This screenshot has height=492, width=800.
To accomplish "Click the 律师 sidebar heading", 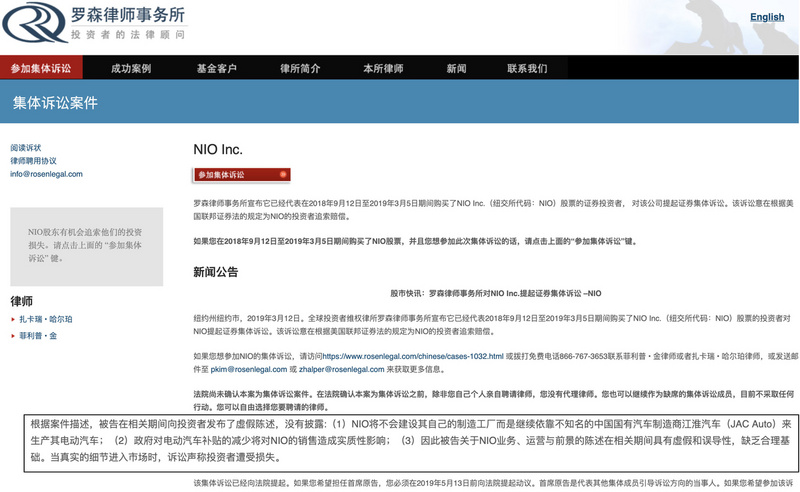I will click(21, 301).
